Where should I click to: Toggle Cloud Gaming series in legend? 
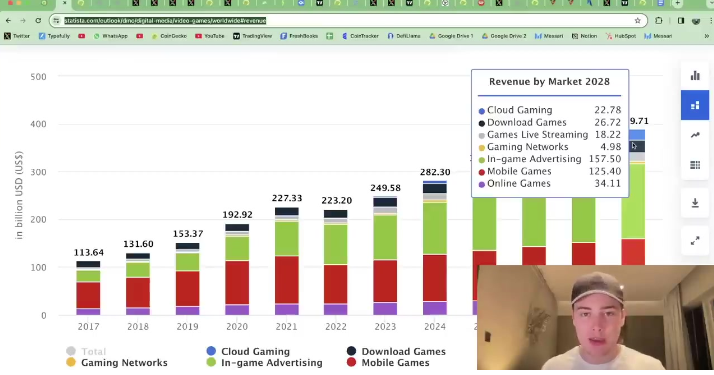(248, 351)
